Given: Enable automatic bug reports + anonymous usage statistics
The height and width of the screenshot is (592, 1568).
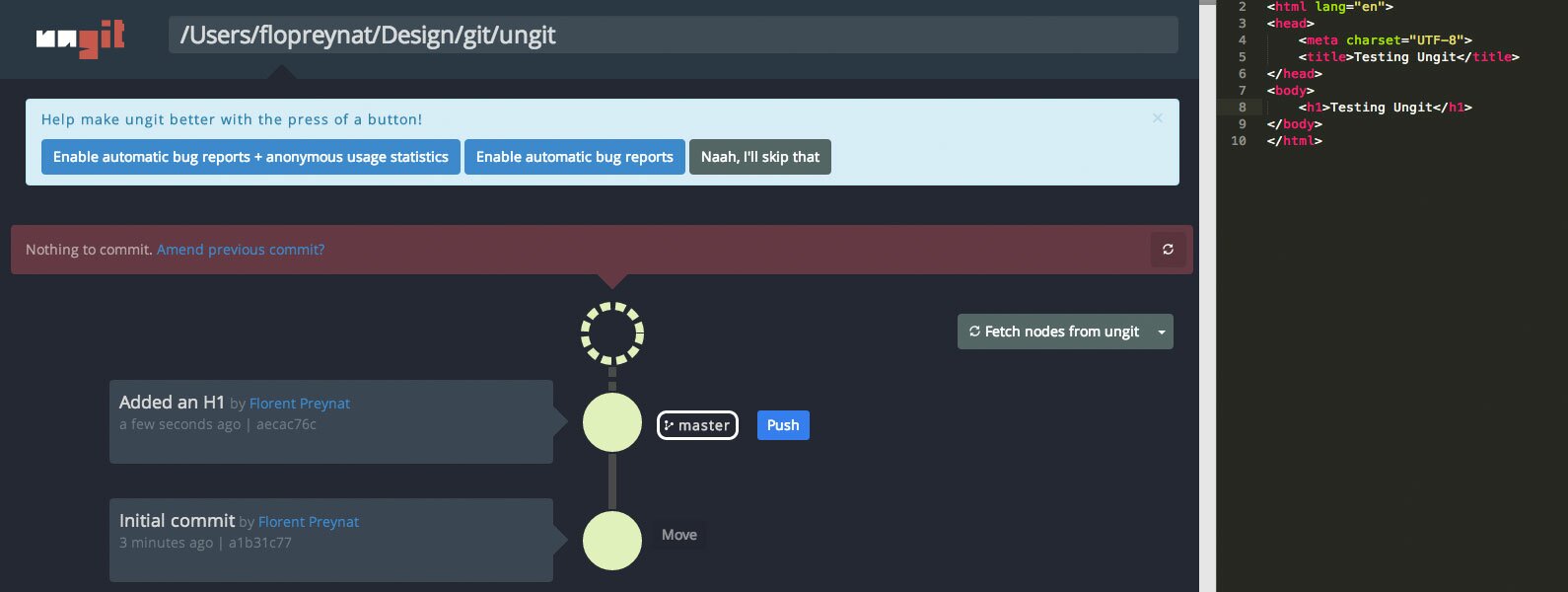Looking at the screenshot, I should click(250, 157).
